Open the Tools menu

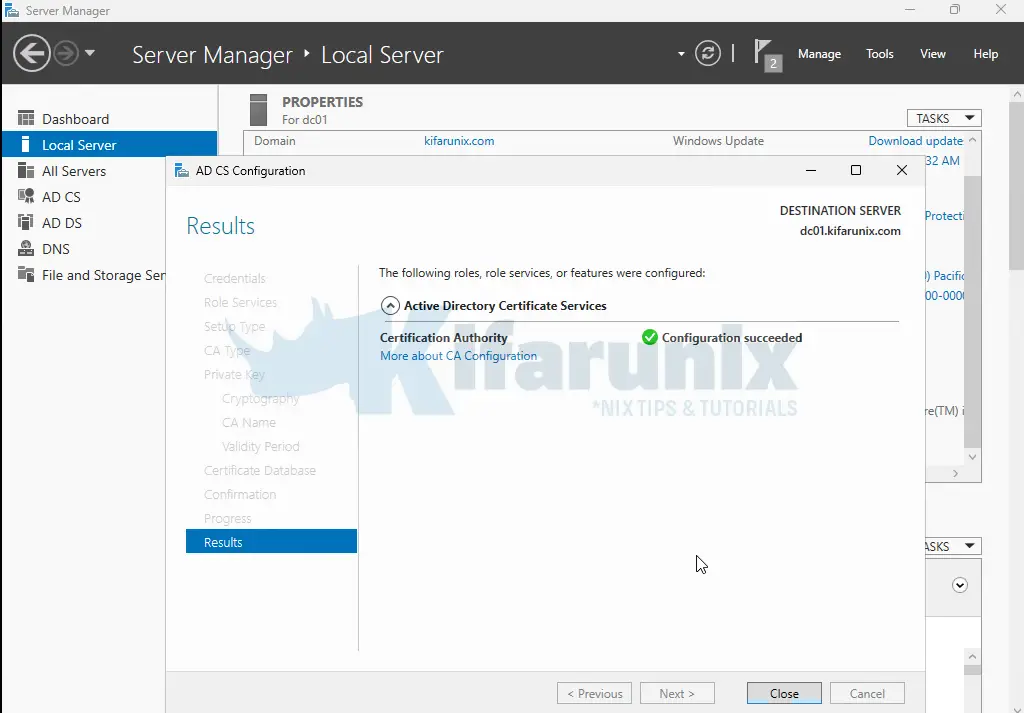pos(879,54)
